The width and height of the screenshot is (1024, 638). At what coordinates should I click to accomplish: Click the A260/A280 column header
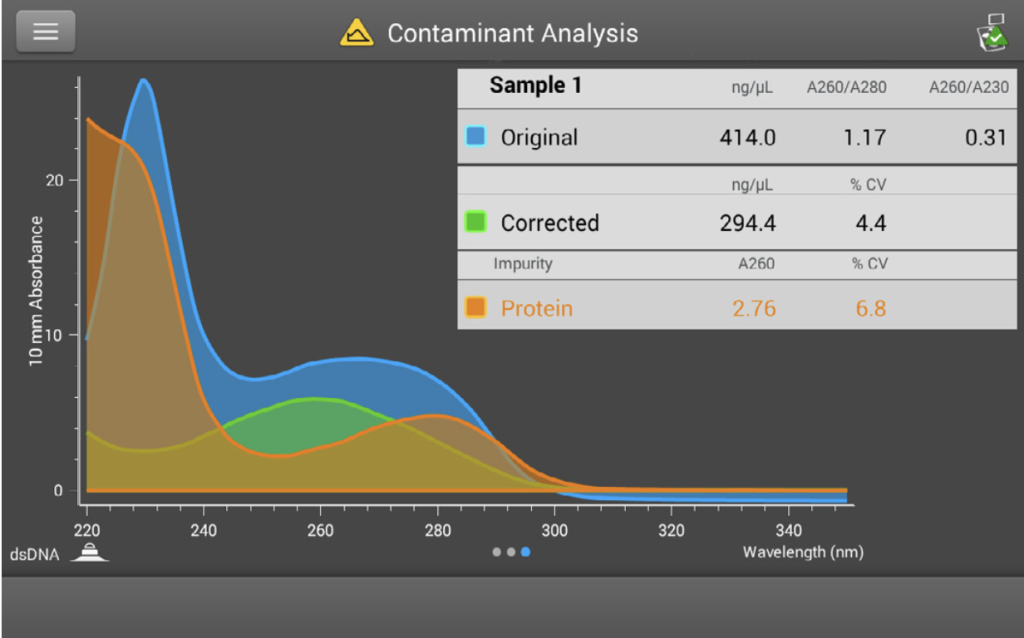point(846,87)
